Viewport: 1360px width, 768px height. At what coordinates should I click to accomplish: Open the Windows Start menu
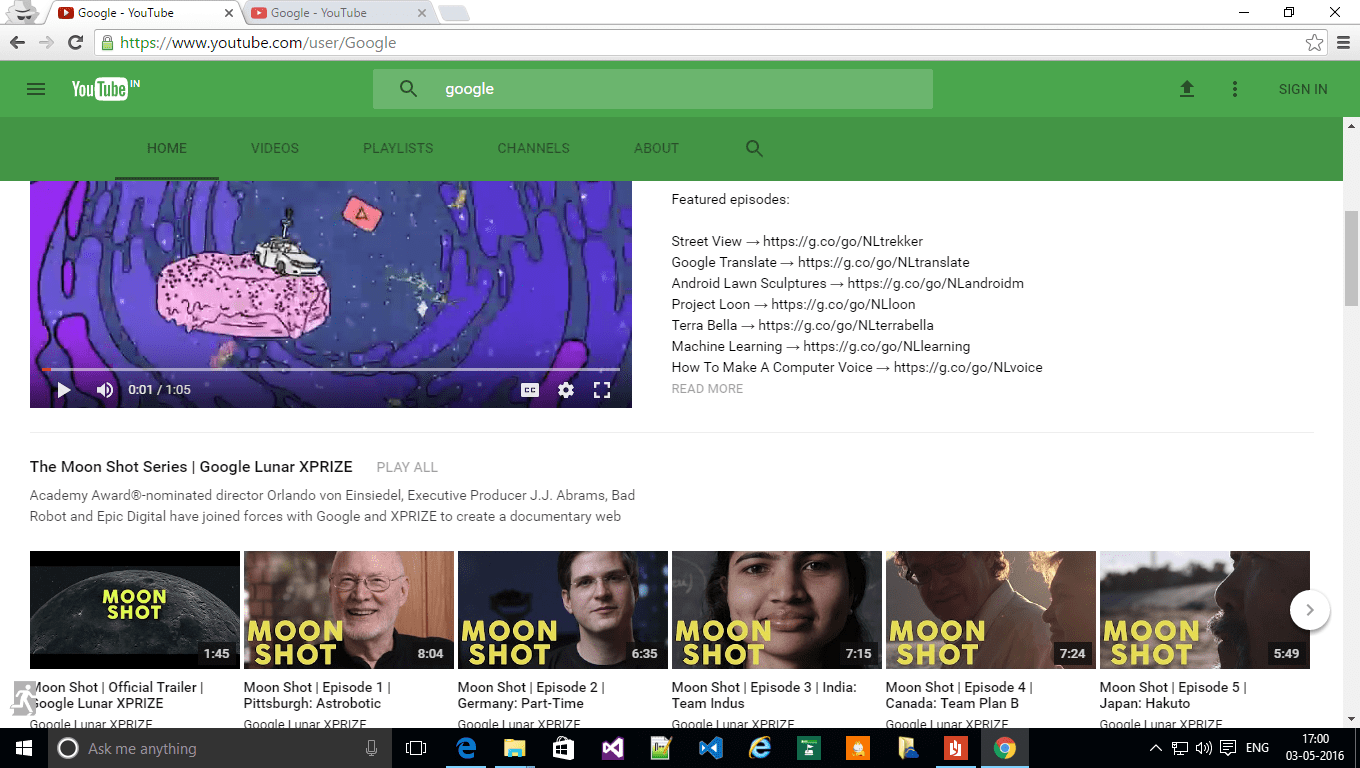24,748
